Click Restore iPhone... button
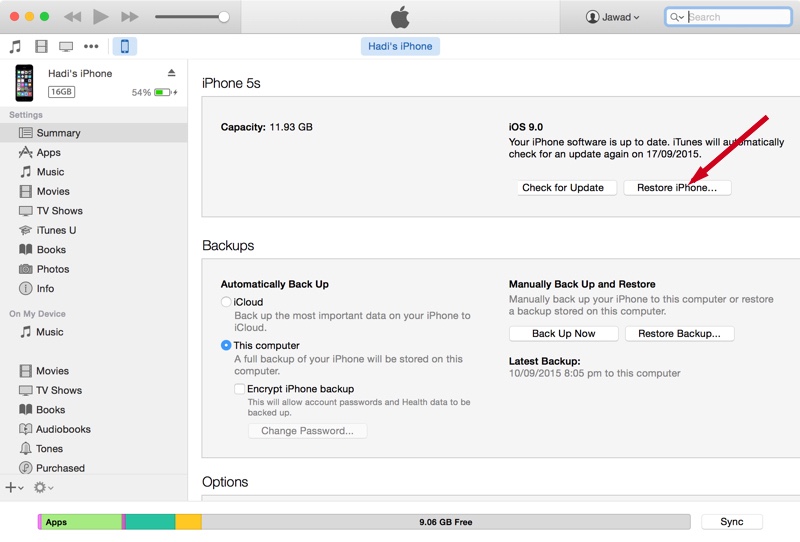This screenshot has height=542, width=800. (677, 188)
